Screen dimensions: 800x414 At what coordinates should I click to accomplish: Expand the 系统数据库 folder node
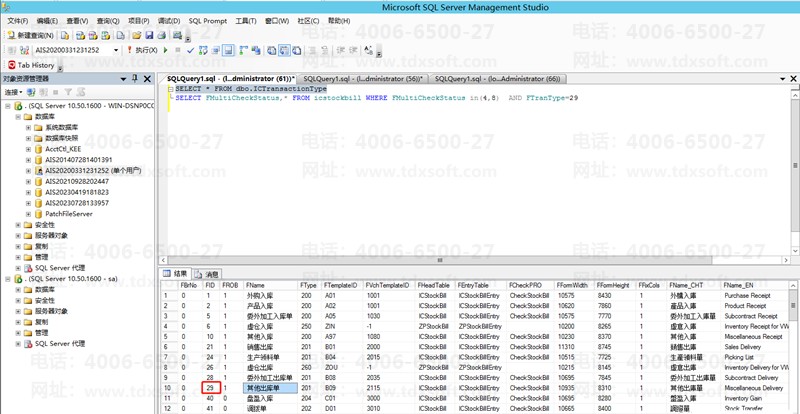click(x=29, y=126)
